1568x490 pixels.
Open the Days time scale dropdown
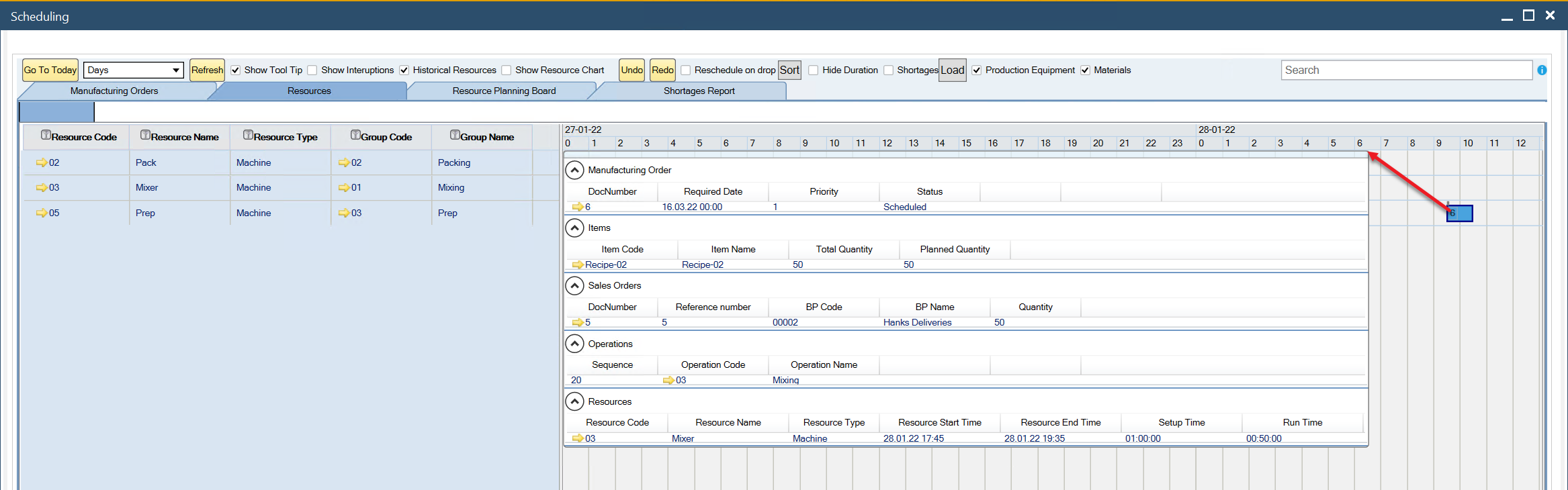pos(134,70)
